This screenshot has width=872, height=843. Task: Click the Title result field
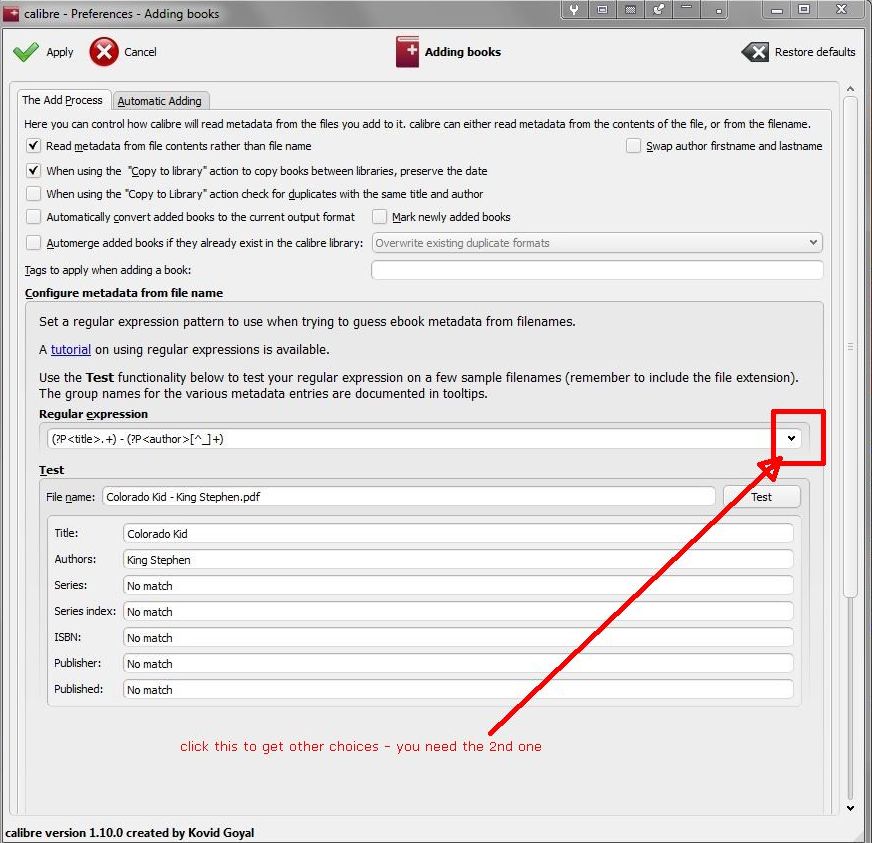pyautogui.click(x=458, y=533)
